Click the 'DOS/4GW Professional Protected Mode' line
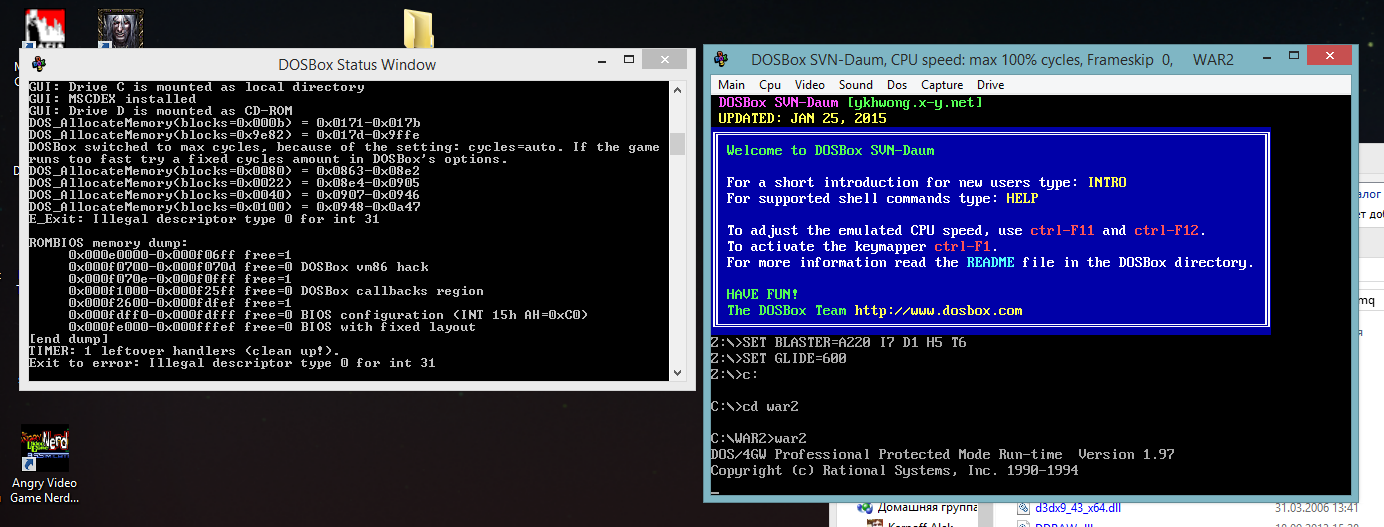The height and width of the screenshot is (527, 1384). coord(942,454)
